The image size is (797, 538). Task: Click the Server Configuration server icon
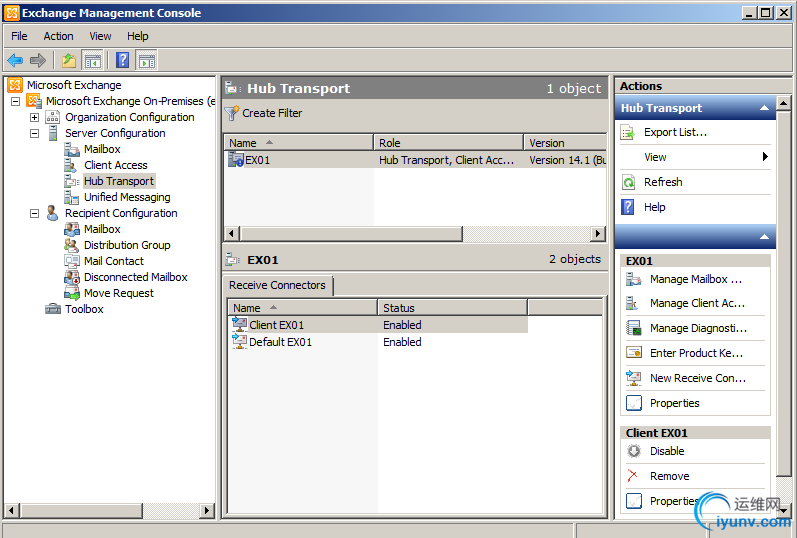53,133
